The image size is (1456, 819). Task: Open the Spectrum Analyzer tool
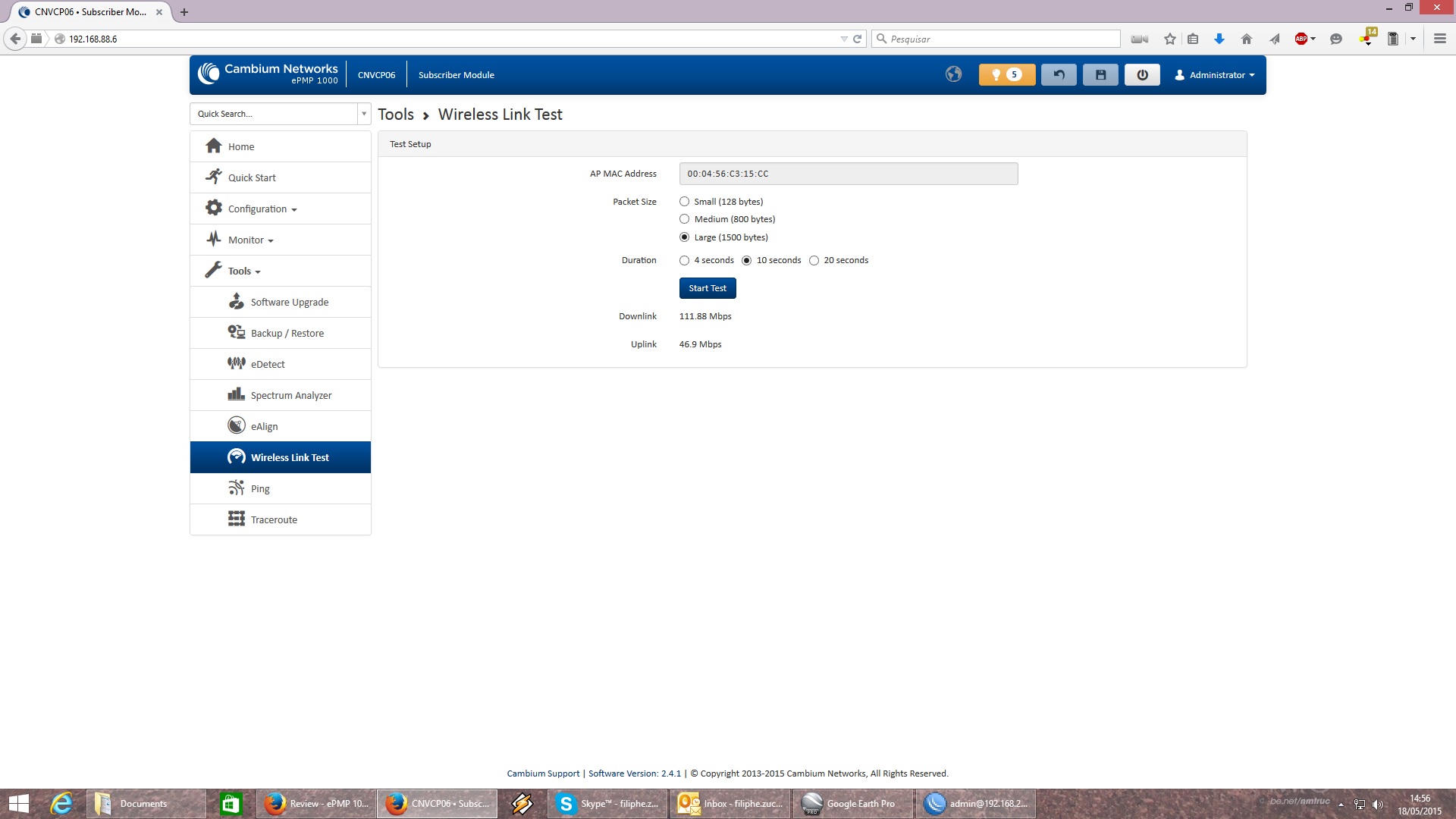click(290, 395)
